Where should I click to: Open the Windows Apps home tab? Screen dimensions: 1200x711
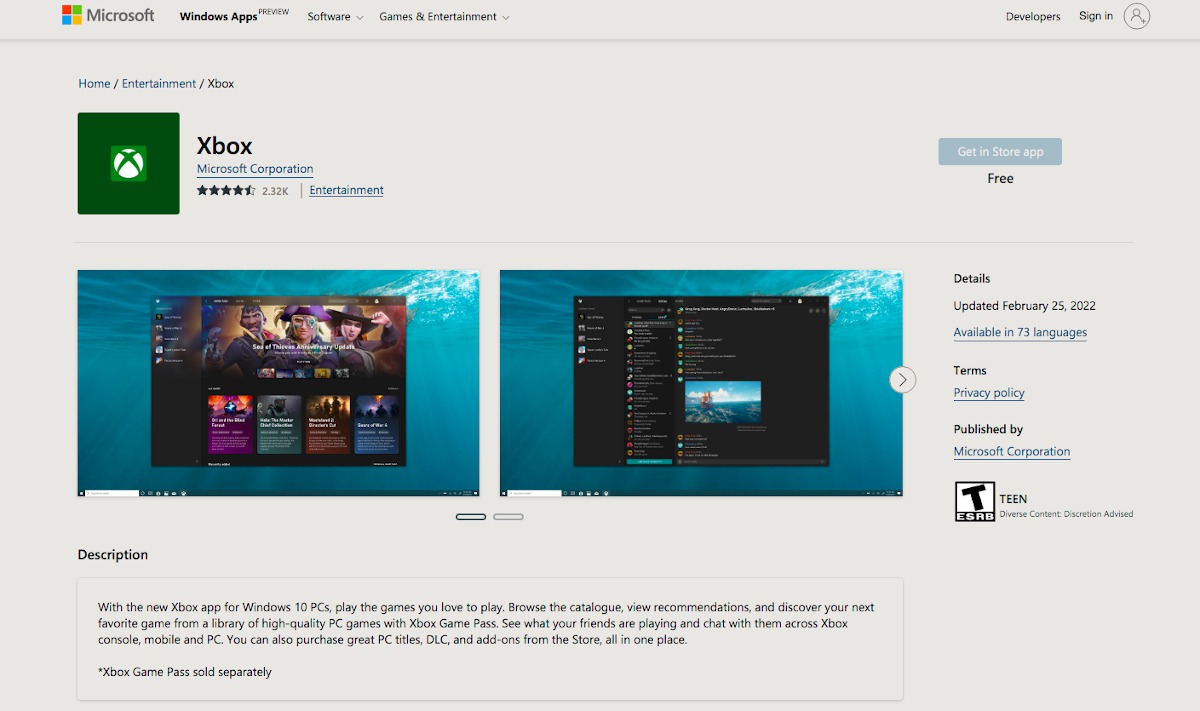[219, 17]
